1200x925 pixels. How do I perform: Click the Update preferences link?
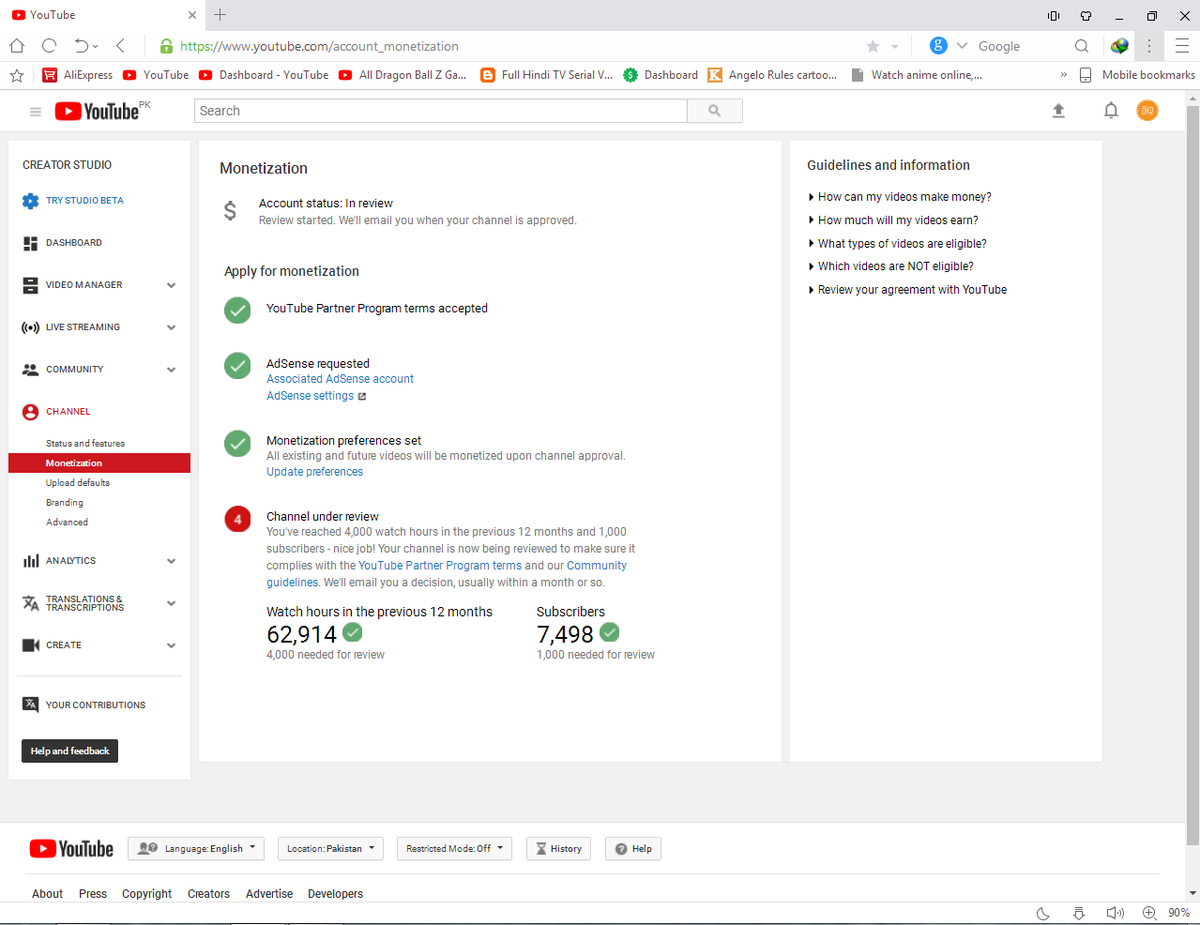[x=315, y=472]
